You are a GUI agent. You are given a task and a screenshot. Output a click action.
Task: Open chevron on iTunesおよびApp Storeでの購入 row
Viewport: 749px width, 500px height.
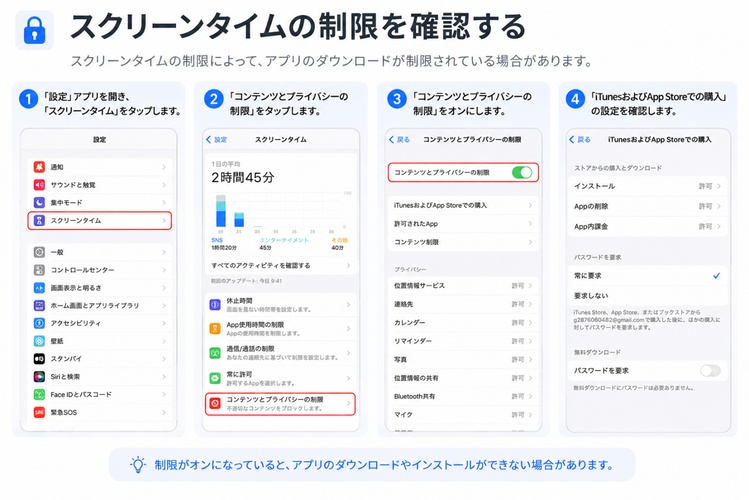(x=530, y=205)
